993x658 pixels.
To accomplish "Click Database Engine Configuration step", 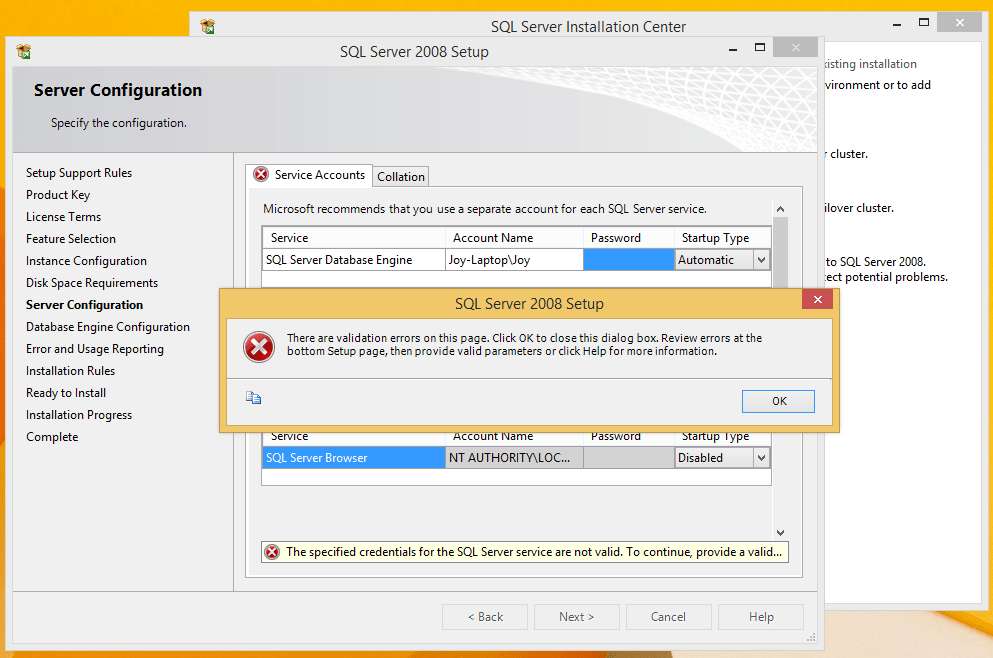I will [x=108, y=327].
